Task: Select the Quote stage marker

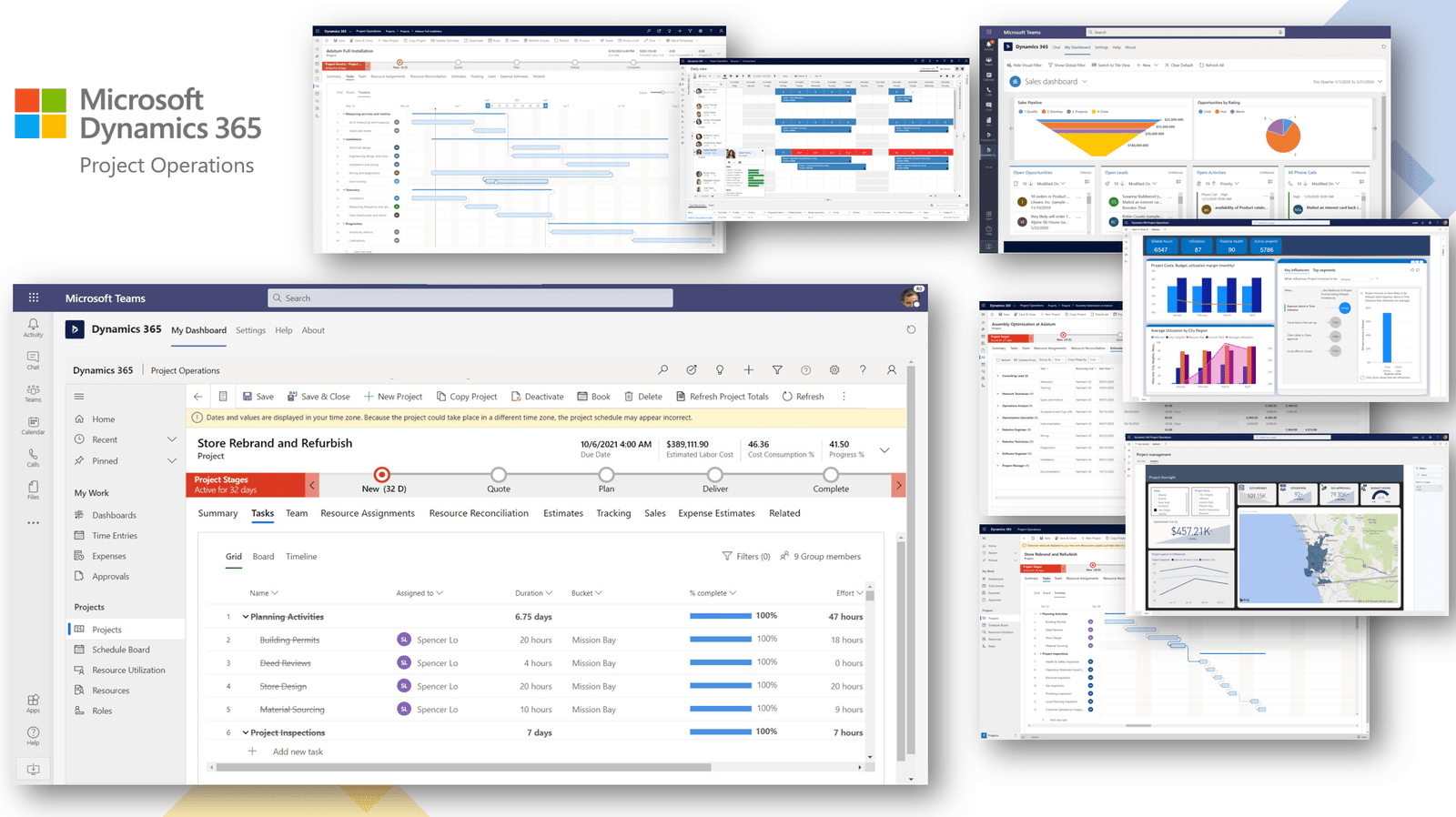Action: pyautogui.click(x=499, y=474)
